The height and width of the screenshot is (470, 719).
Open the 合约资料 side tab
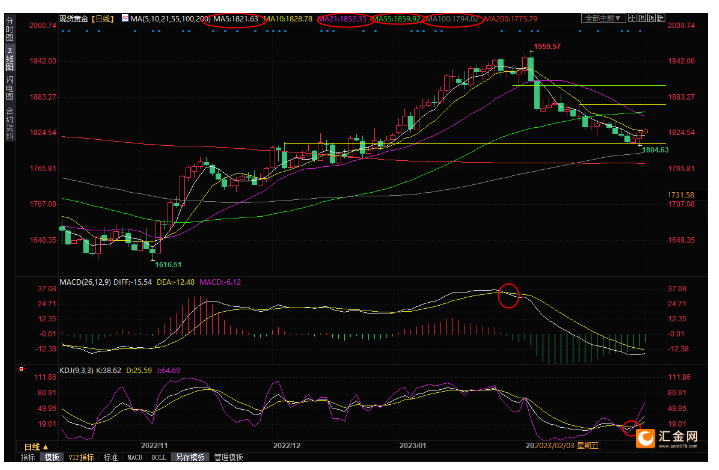pyautogui.click(x=10, y=123)
